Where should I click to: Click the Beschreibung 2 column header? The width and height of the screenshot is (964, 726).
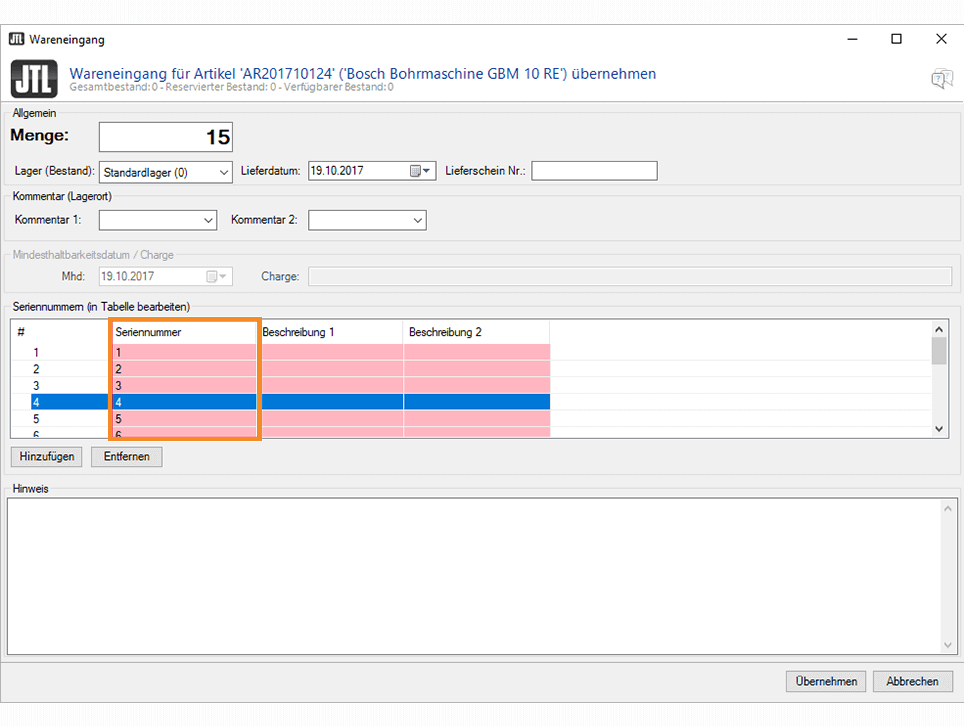[x=476, y=332]
